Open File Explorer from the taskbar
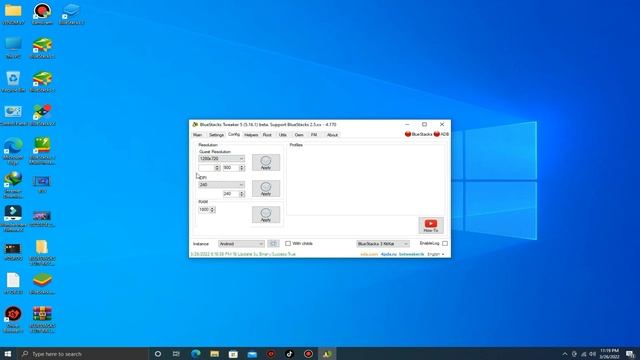 point(215,354)
